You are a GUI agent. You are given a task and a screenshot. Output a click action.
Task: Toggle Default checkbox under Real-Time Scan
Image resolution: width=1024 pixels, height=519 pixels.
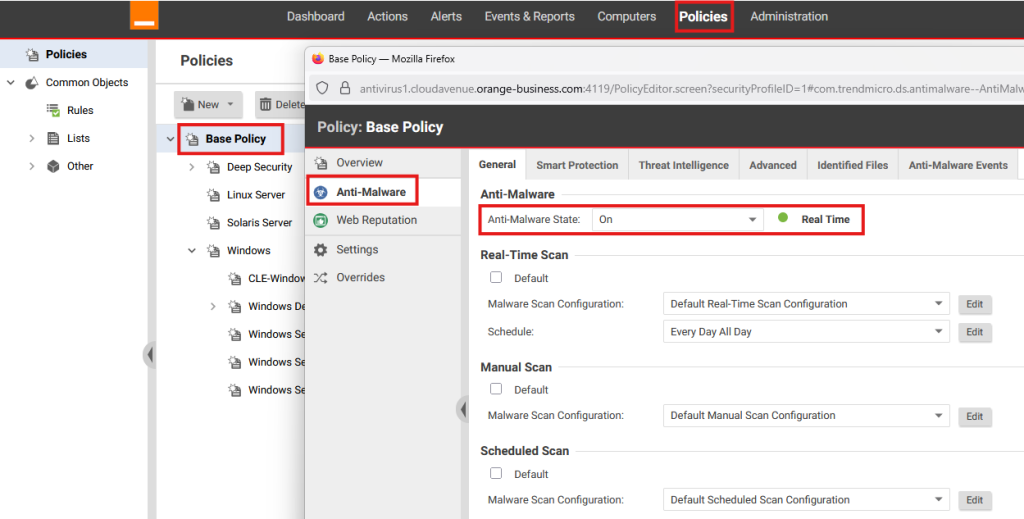(x=496, y=277)
